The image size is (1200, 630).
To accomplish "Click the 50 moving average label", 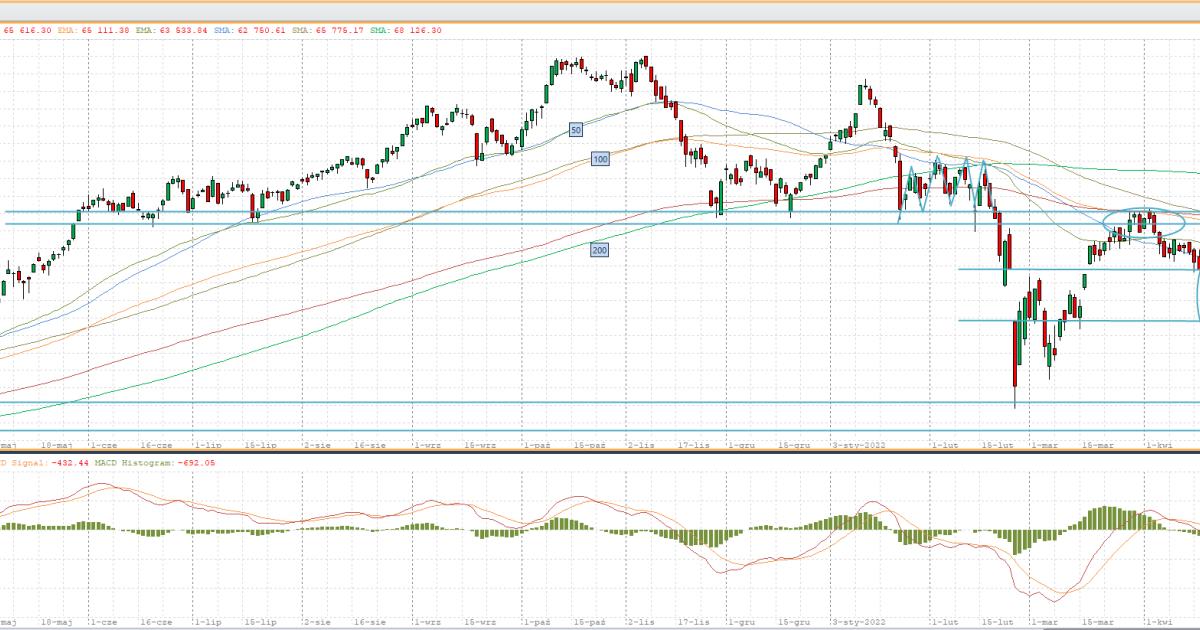I will point(576,129).
